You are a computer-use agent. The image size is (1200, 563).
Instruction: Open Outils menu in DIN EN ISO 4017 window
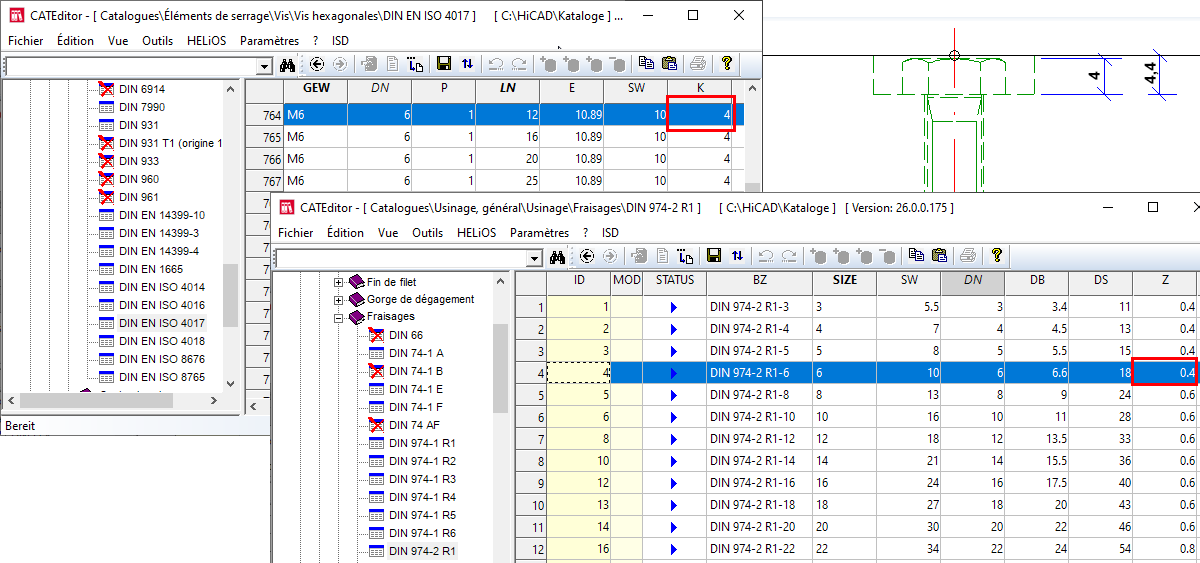point(157,41)
